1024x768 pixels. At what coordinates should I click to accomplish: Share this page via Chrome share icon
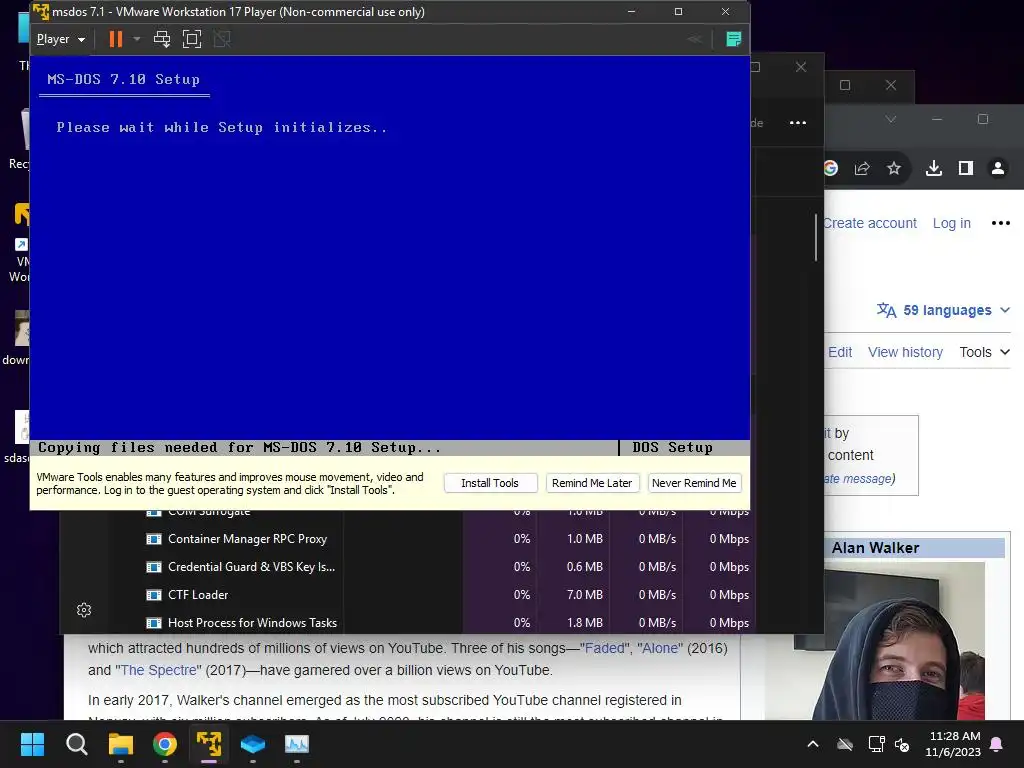(x=862, y=168)
